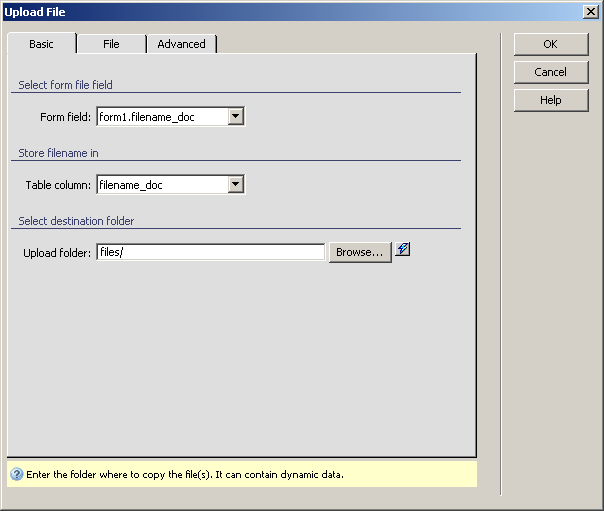This screenshot has height=511, width=604.
Task: Go to the Advanced tab
Action: click(181, 44)
